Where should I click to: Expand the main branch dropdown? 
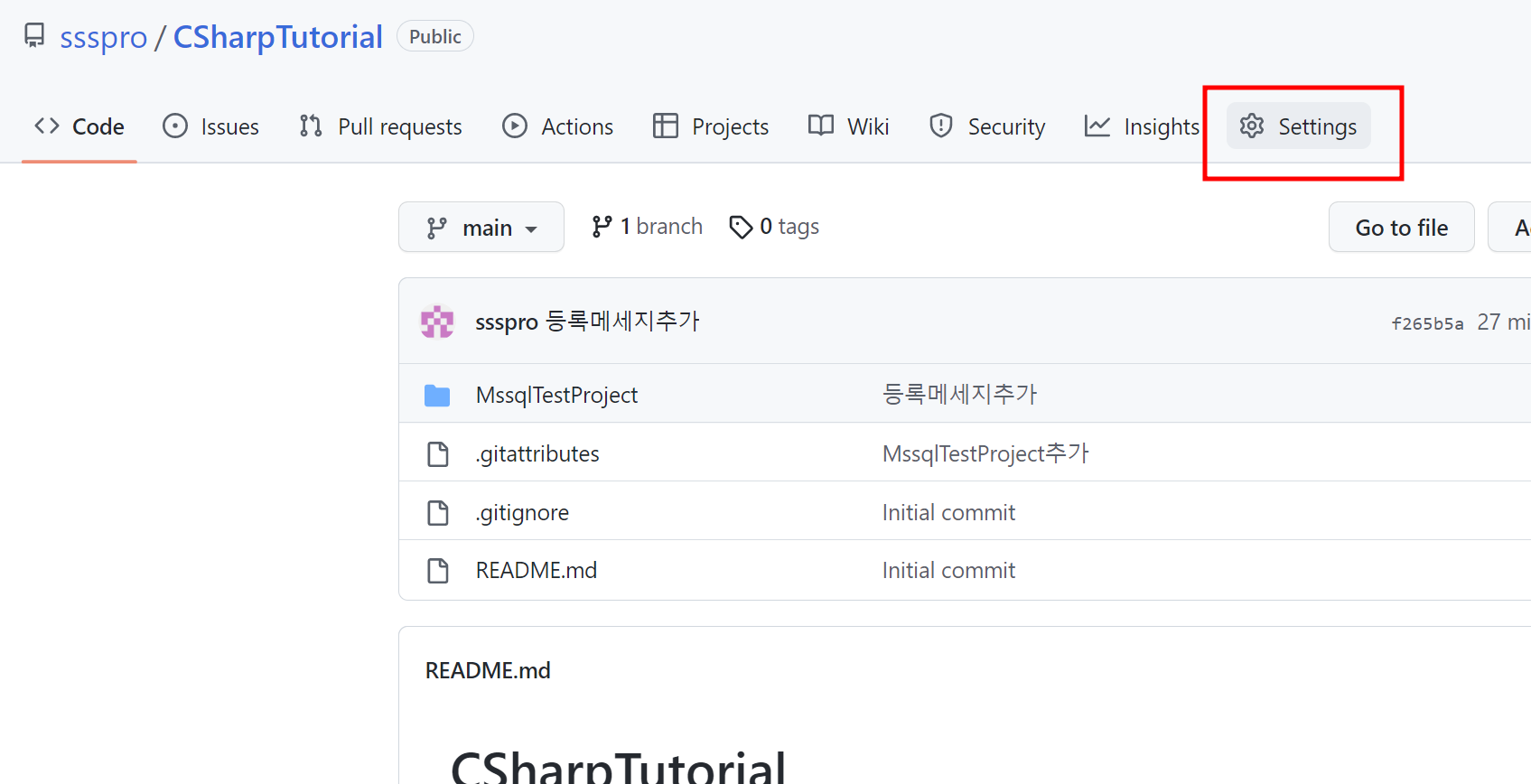click(x=481, y=227)
